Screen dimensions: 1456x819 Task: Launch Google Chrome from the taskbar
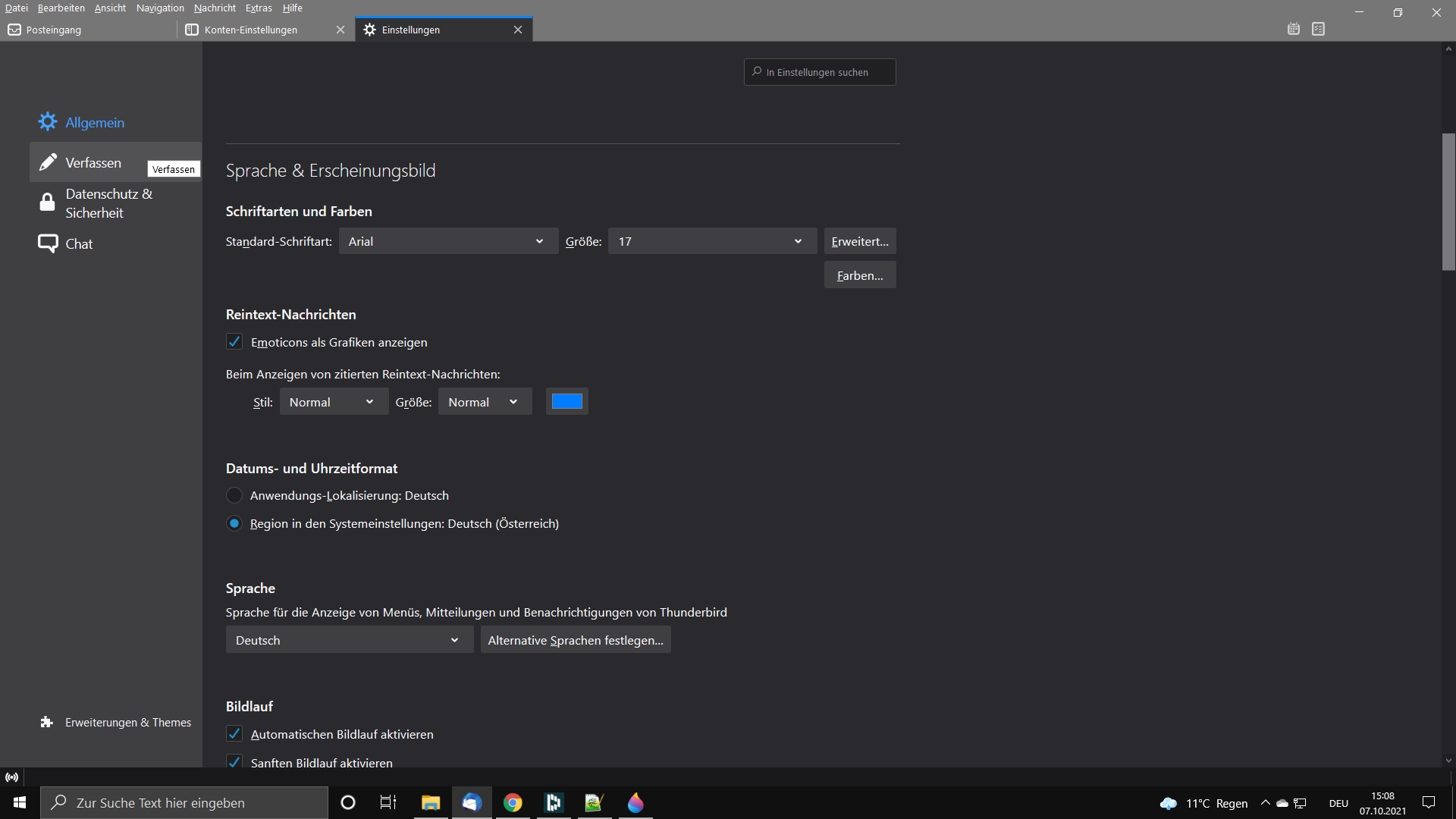513,802
